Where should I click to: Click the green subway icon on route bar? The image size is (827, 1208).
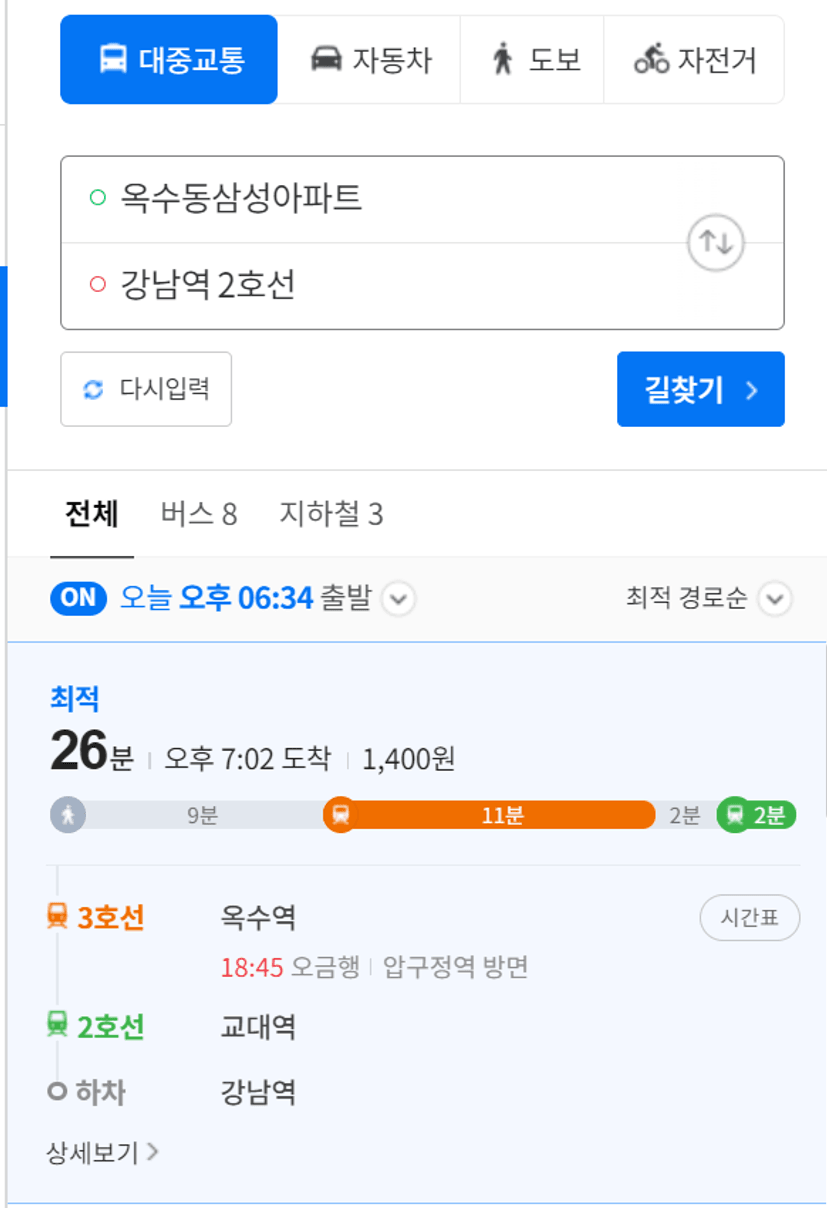pyautogui.click(x=735, y=815)
